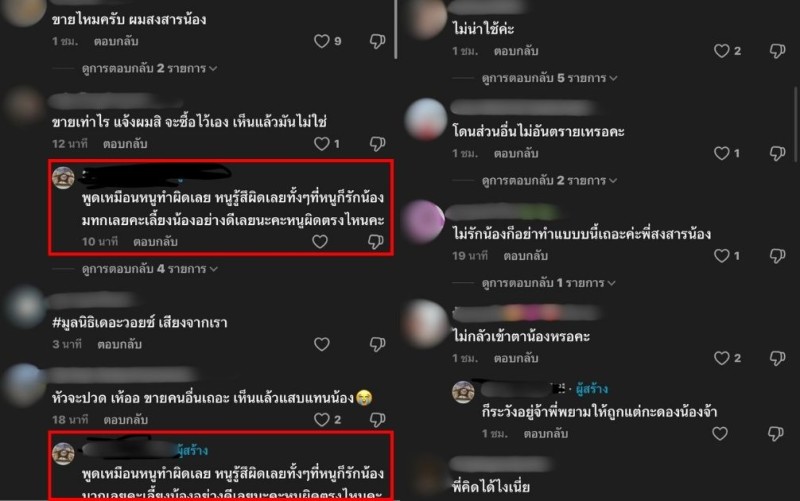Viewport: 800px width, 501px height.
Task: Like the 'ไม่น่าใช้ค่ะ' comment
Action: [x=721, y=51]
